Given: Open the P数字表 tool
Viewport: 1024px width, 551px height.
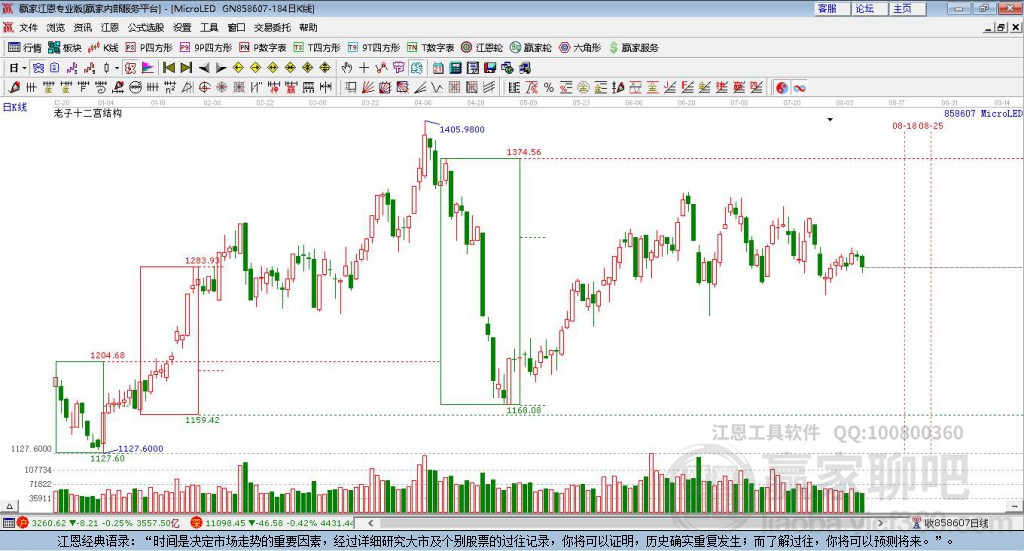Looking at the screenshot, I should pos(263,48).
